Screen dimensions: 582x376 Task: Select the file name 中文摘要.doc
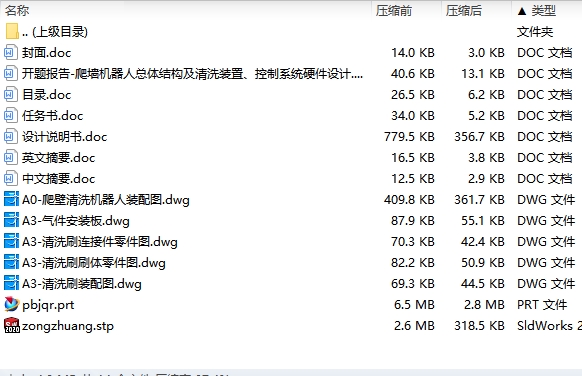point(59,179)
